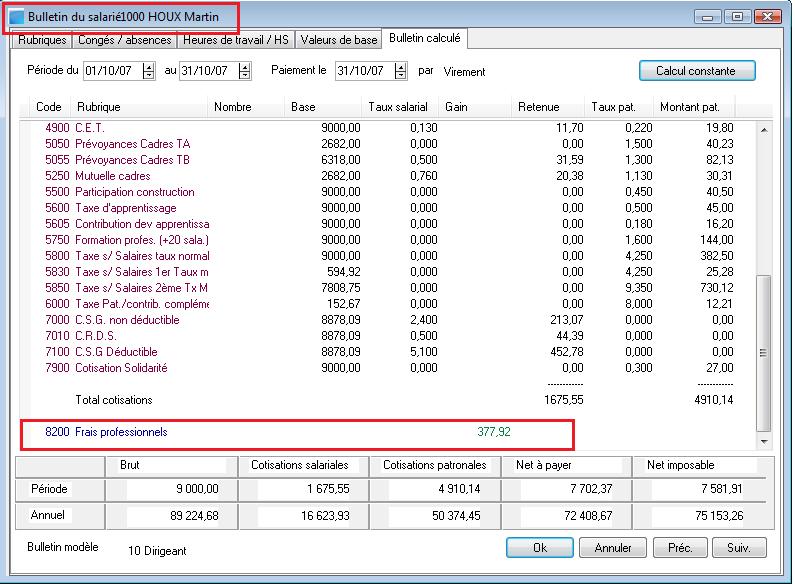This screenshot has height=584, width=795.
Task: Click the Période du start date field
Action: 112,71
